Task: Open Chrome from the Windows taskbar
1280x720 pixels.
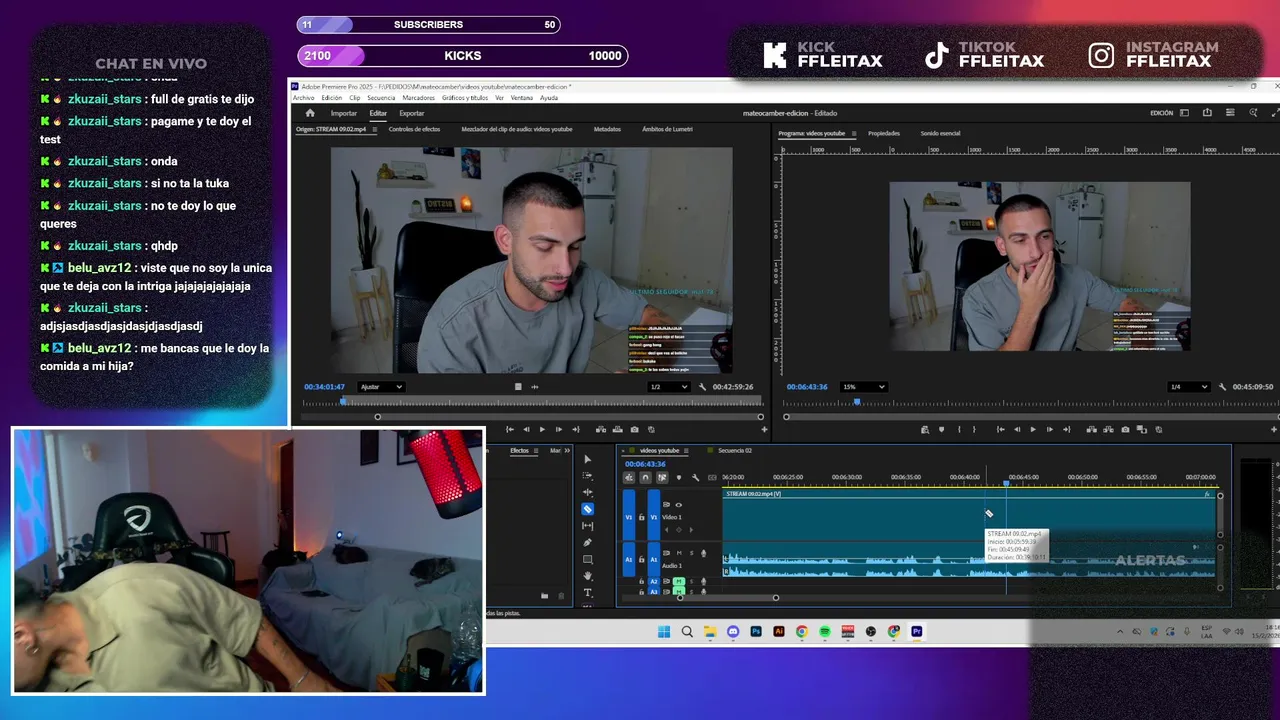Action: [802, 632]
